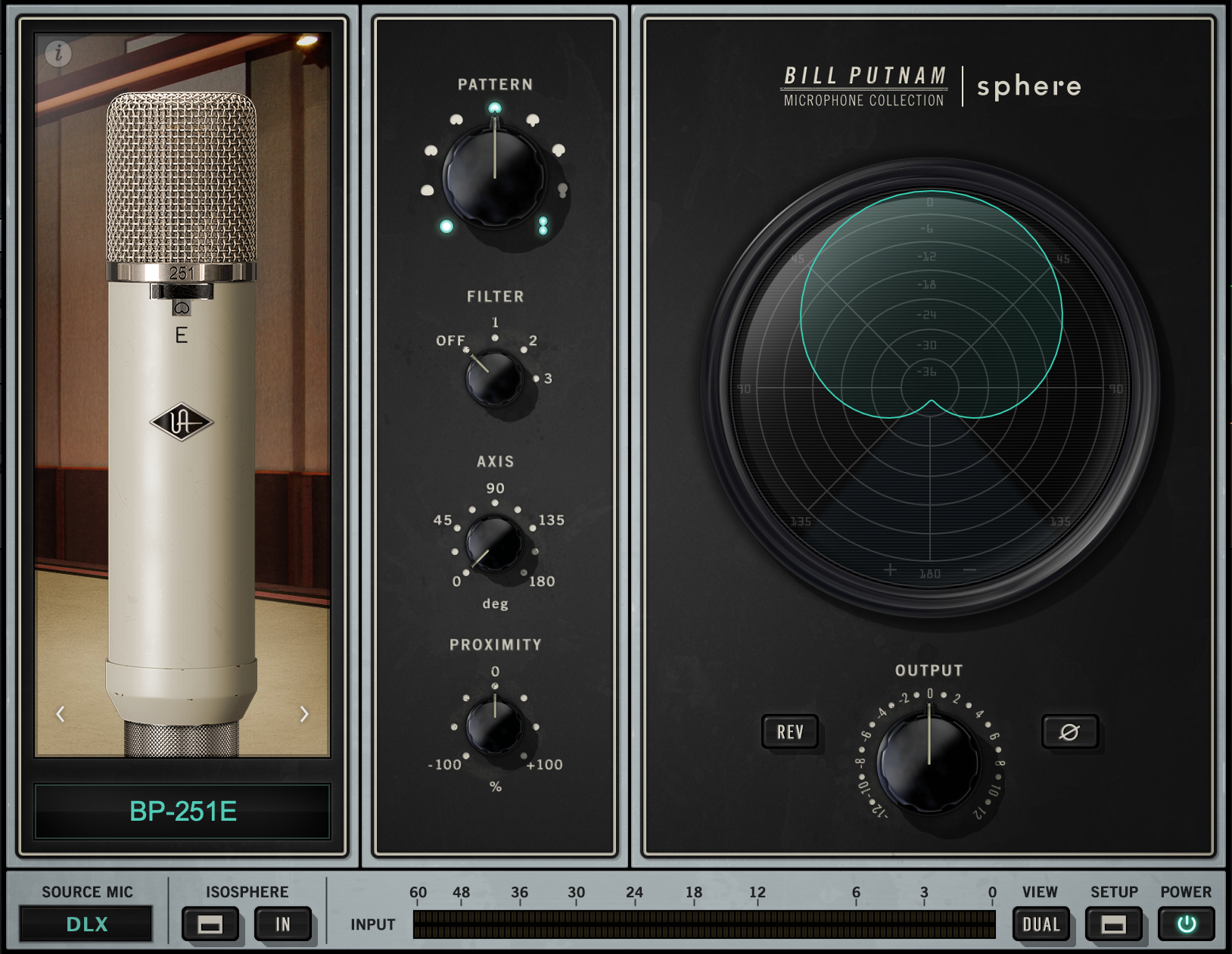Image resolution: width=1232 pixels, height=954 pixels.
Task: Click the axis 45 degree label
Action: click(443, 520)
